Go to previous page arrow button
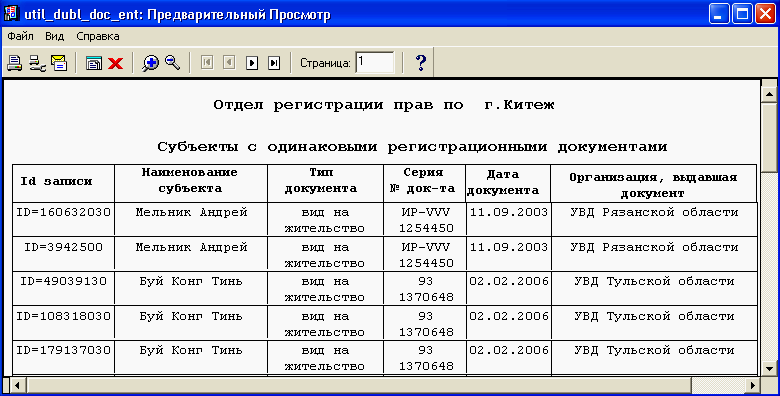 point(229,63)
